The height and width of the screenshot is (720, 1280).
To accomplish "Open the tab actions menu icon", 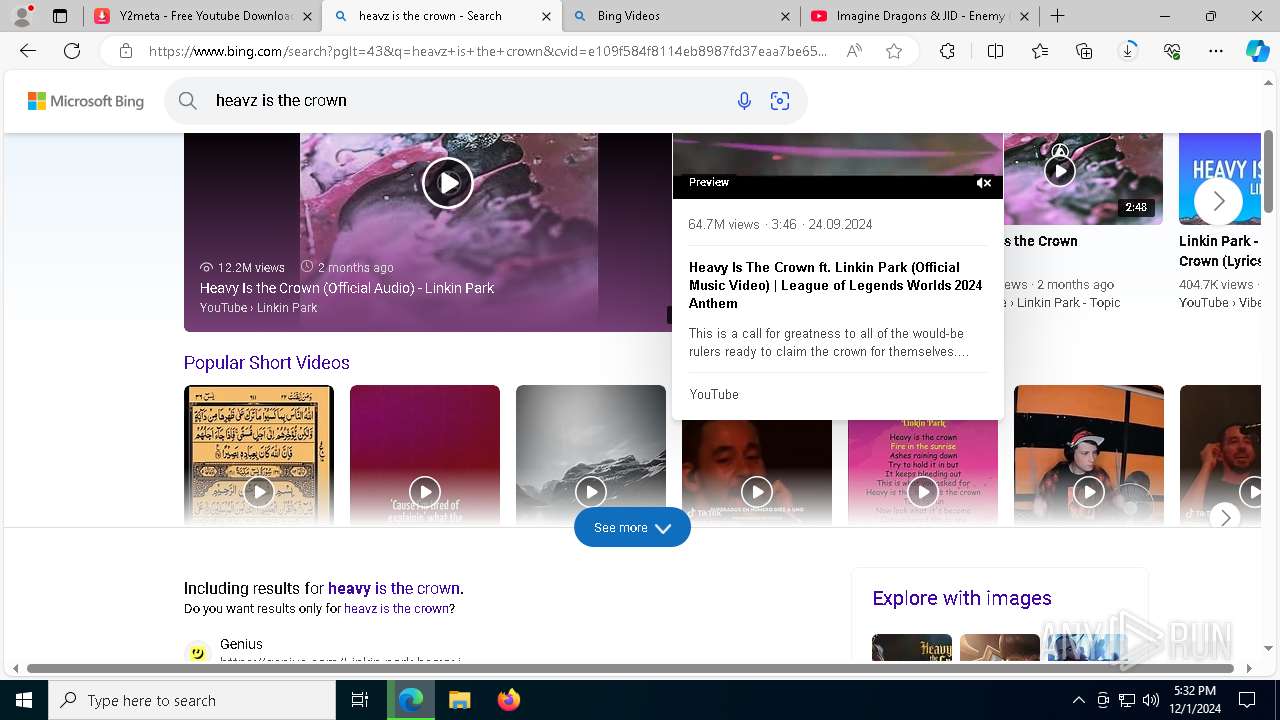I will (60, 16).
